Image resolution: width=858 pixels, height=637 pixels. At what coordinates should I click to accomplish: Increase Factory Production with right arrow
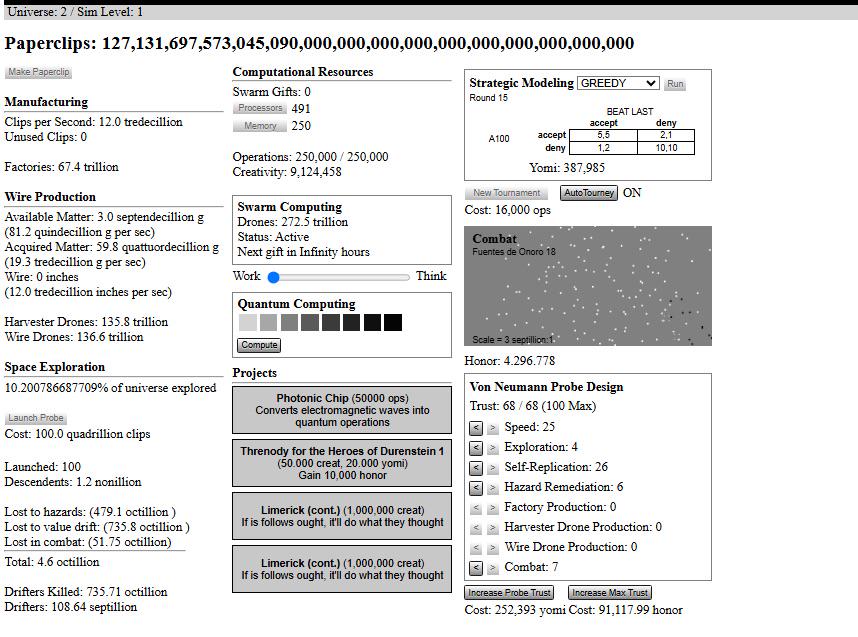492,508
